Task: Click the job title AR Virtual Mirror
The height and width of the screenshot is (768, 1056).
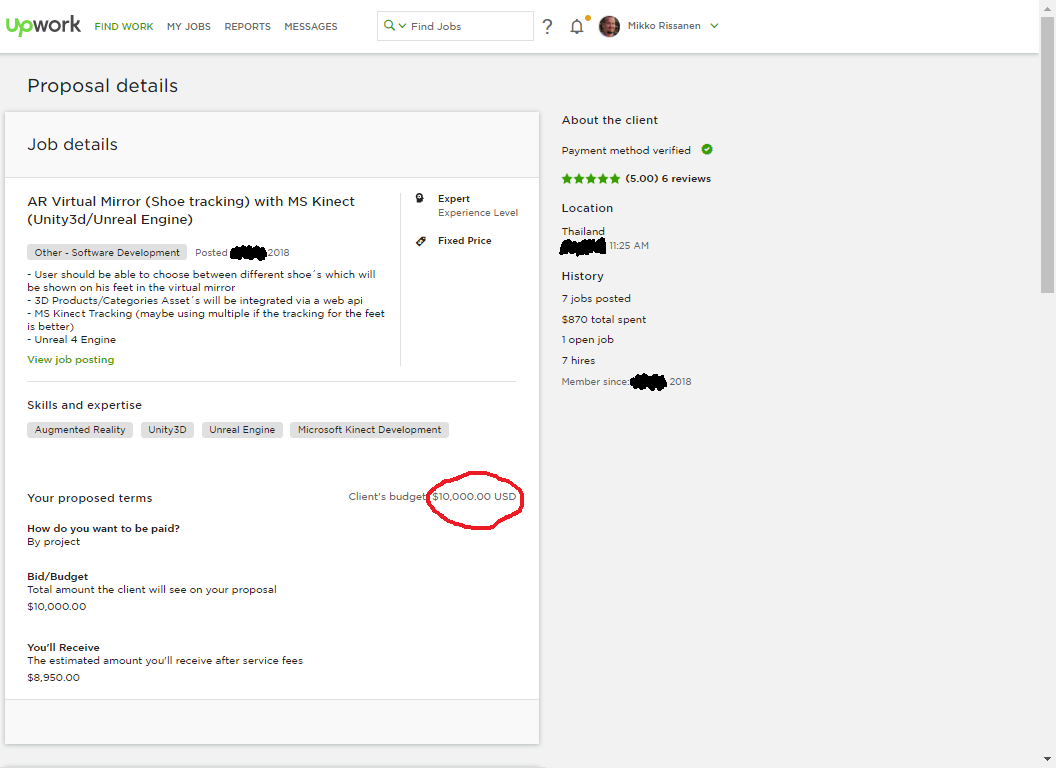Action: 191,210
